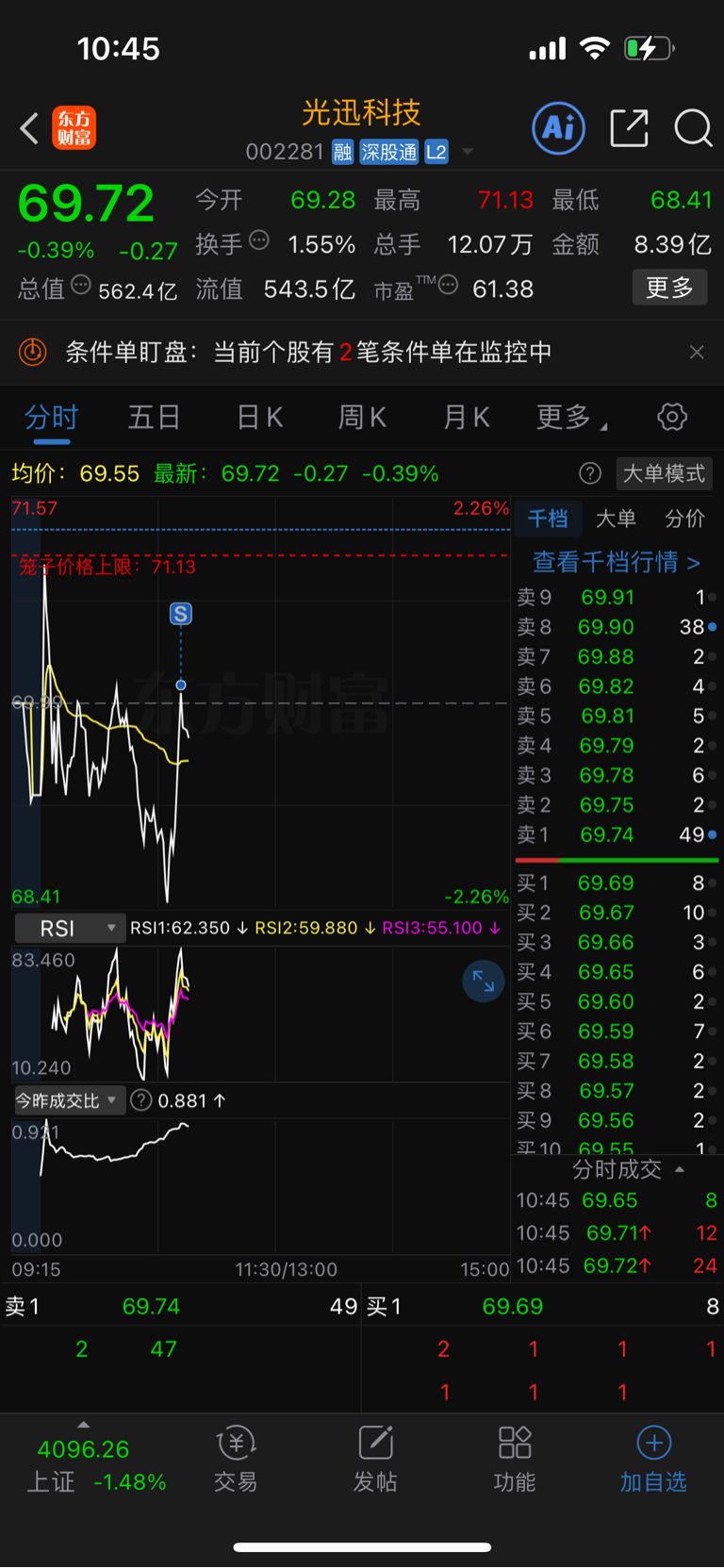The image size is (724, 1568).
Task: Tap 笼子价格上限 71.13 label
Action: coord(107,567)
